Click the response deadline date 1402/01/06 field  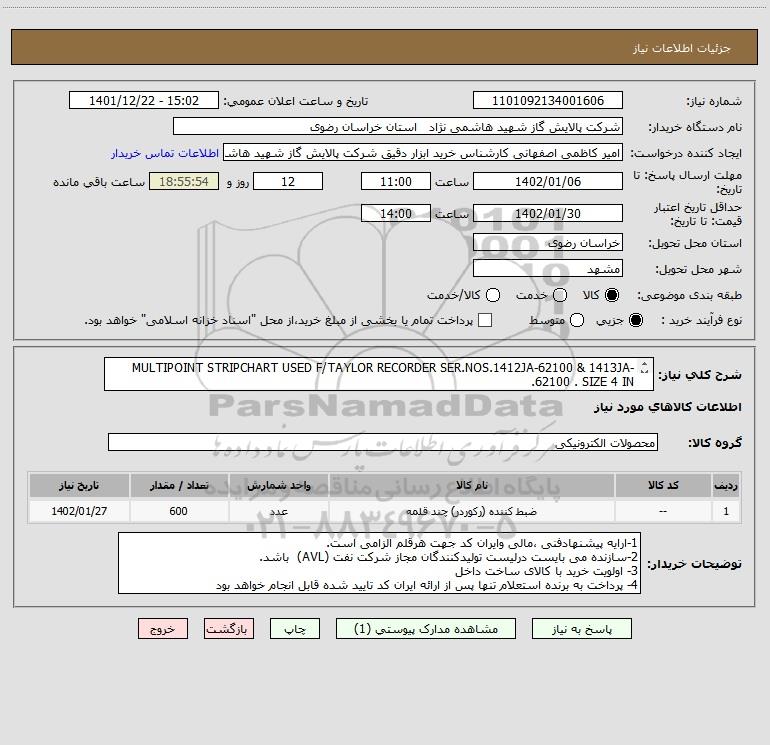[x=547, y=181]
